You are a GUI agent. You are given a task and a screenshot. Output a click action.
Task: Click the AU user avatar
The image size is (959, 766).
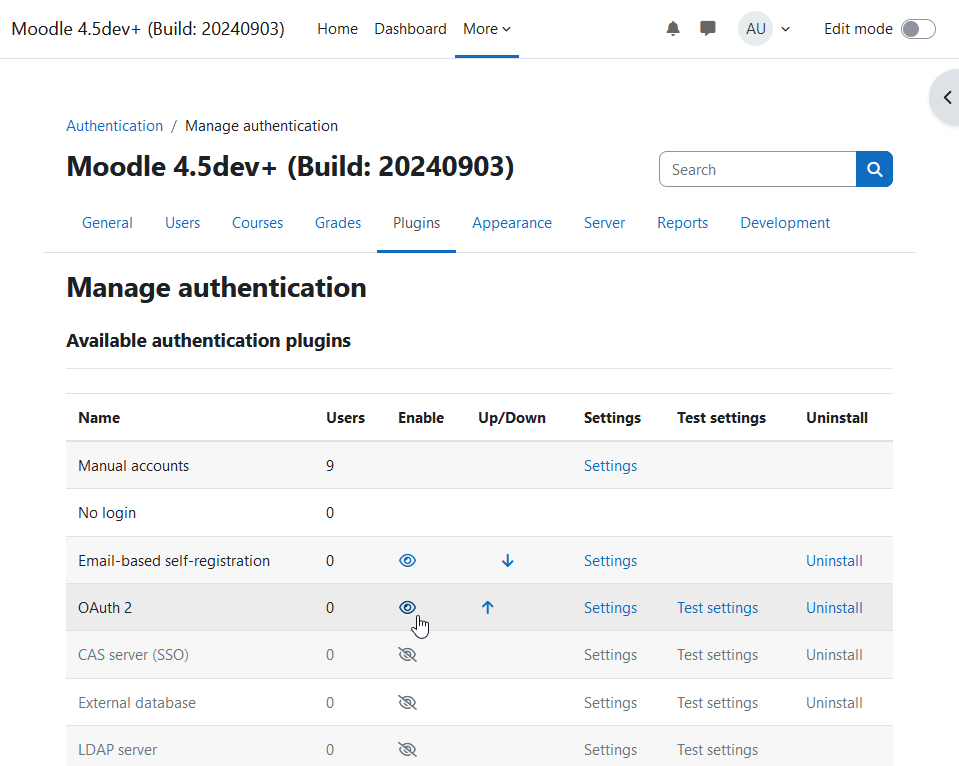[x=755, y=29]
